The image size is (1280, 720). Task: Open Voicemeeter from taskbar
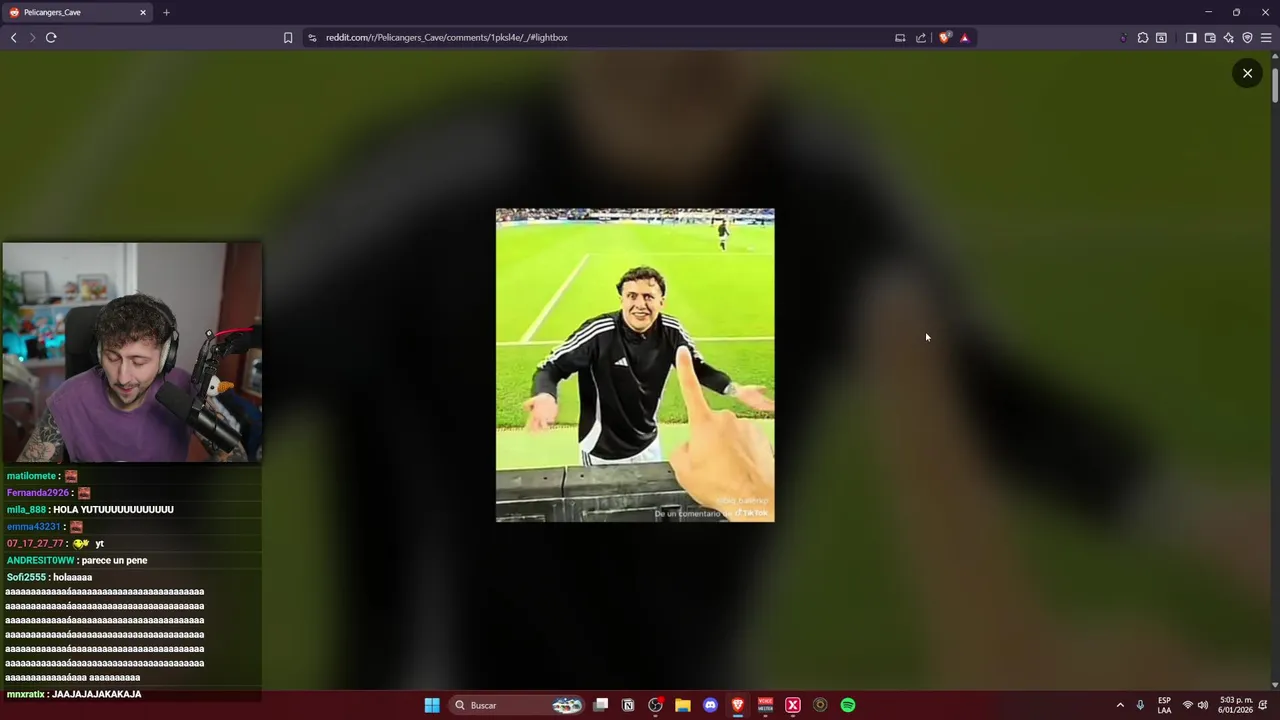click(765, 705)
